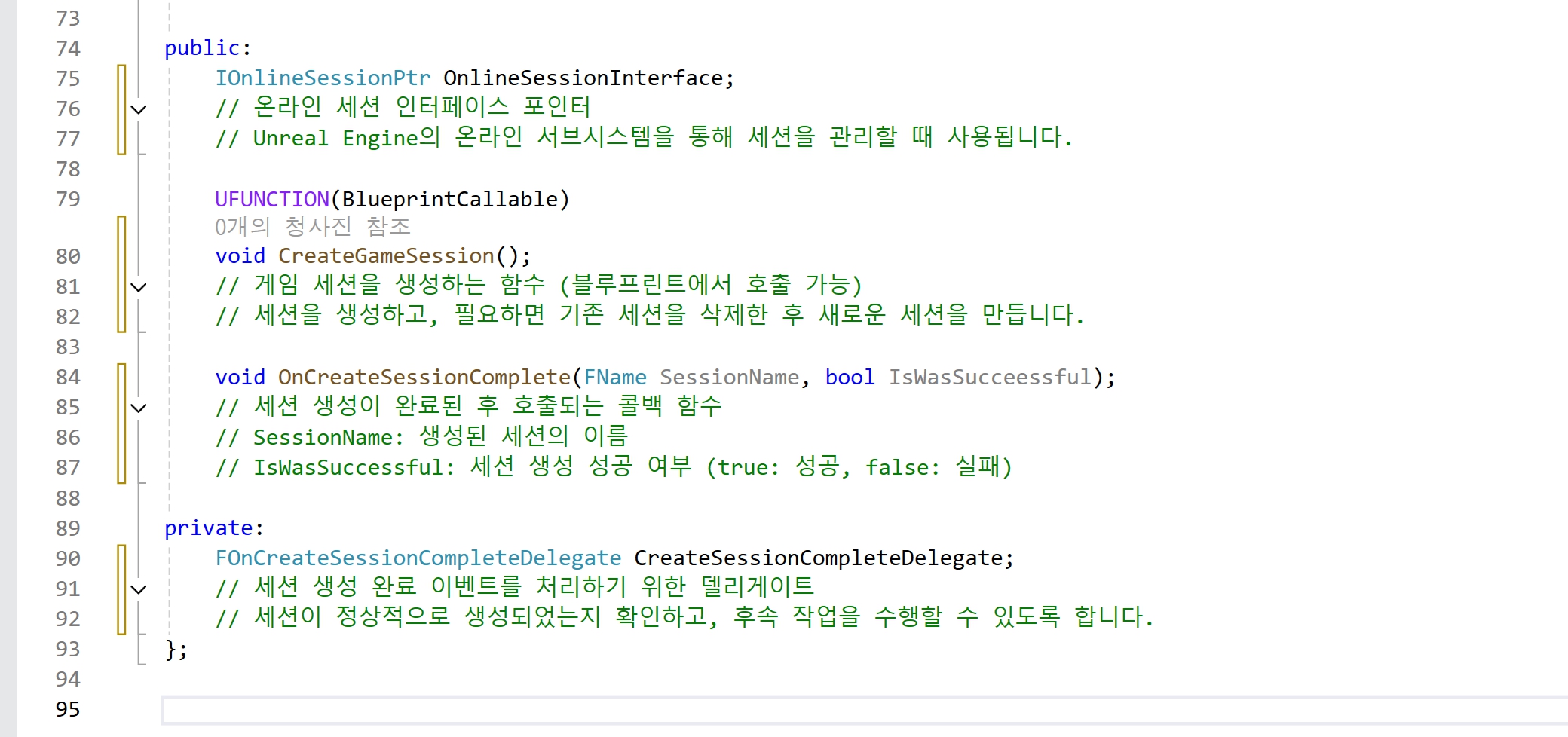Click the '게임 세션을 생성하는 함수' comment line
The image size is (1568, 737).
point(538,285)
